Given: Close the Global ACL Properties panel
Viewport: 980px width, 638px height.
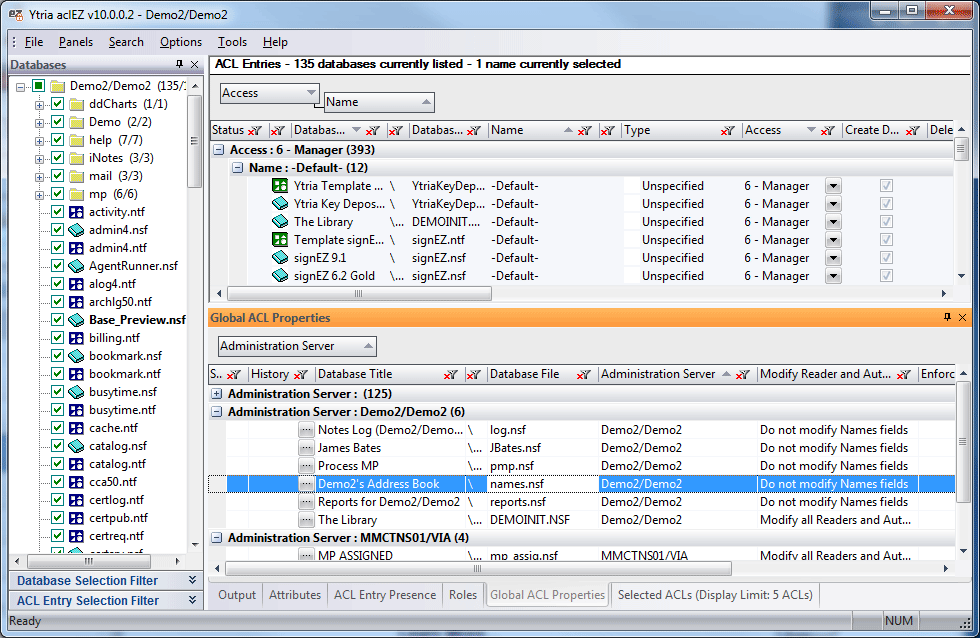Looking at the screenshot, I should pos(962,317).
